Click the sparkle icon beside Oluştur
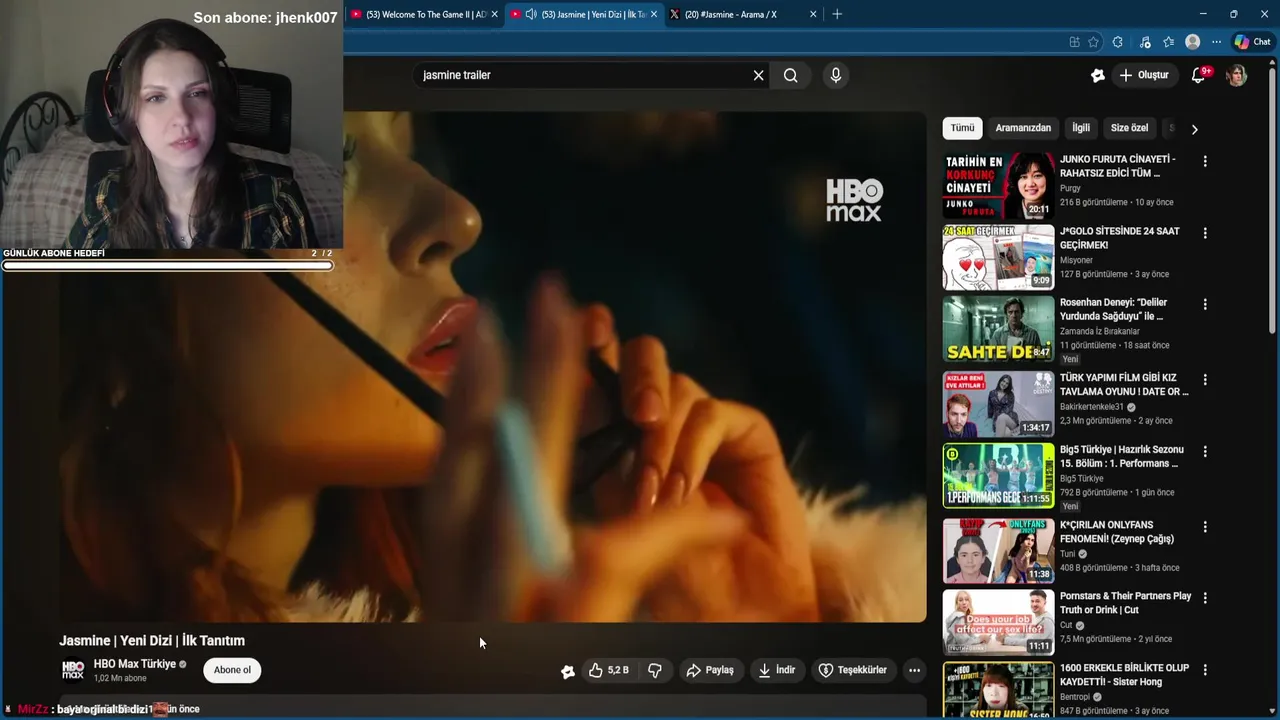The width and height of the screenshot is (1280, 720). tap(1097, 75)
